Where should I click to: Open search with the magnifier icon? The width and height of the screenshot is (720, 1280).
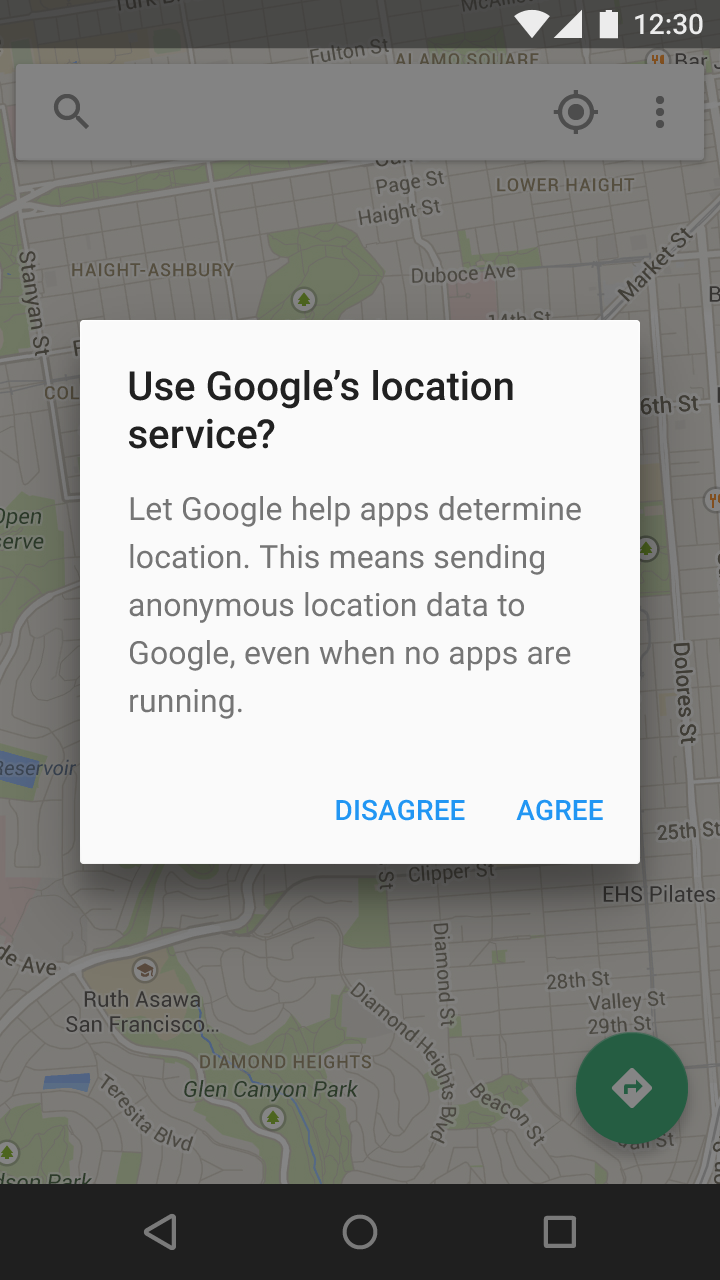coord(72,112)
